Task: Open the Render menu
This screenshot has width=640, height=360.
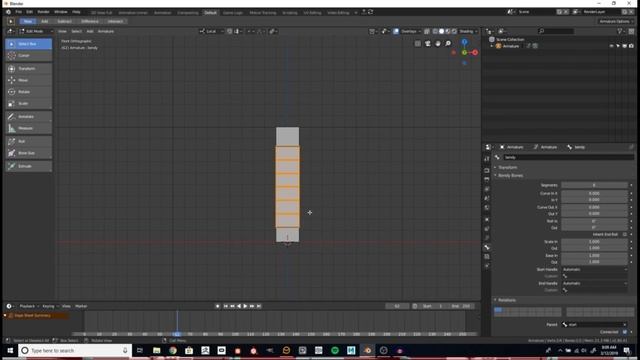Action: (x=43, y=12)
